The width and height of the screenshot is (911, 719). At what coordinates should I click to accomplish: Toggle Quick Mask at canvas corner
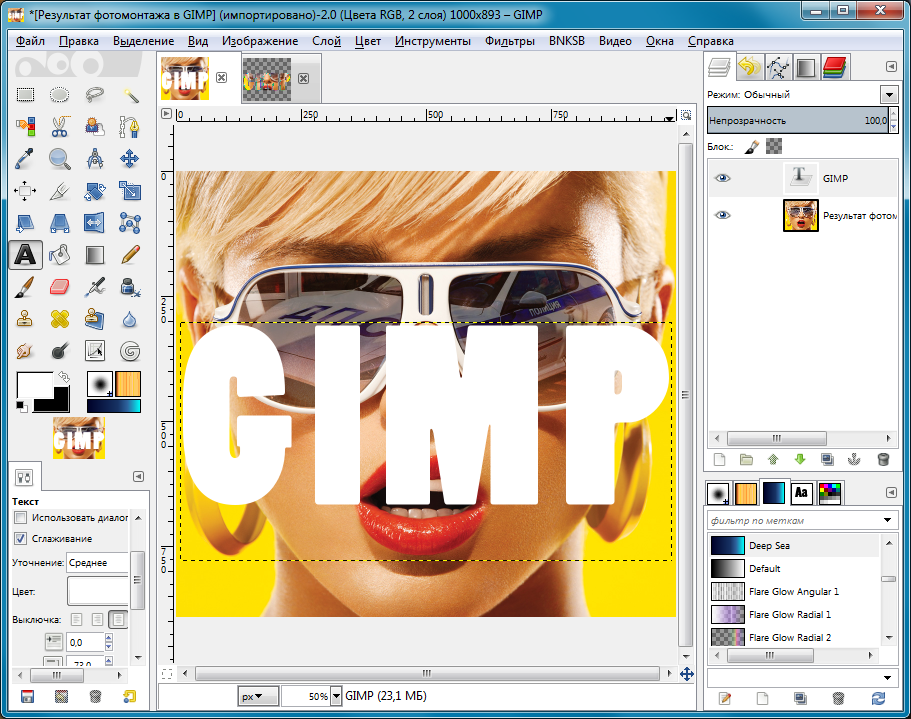coord(167,674)
